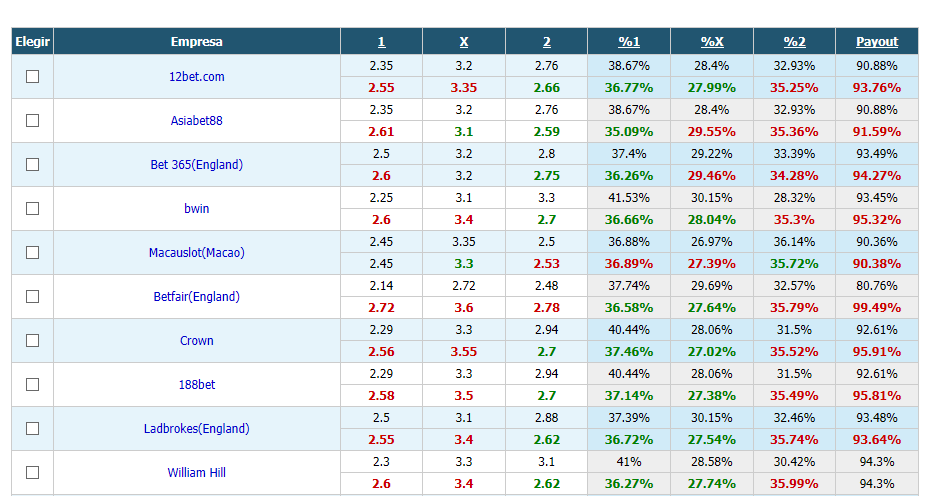Click Betfair current draw odds 3.6

464,308
